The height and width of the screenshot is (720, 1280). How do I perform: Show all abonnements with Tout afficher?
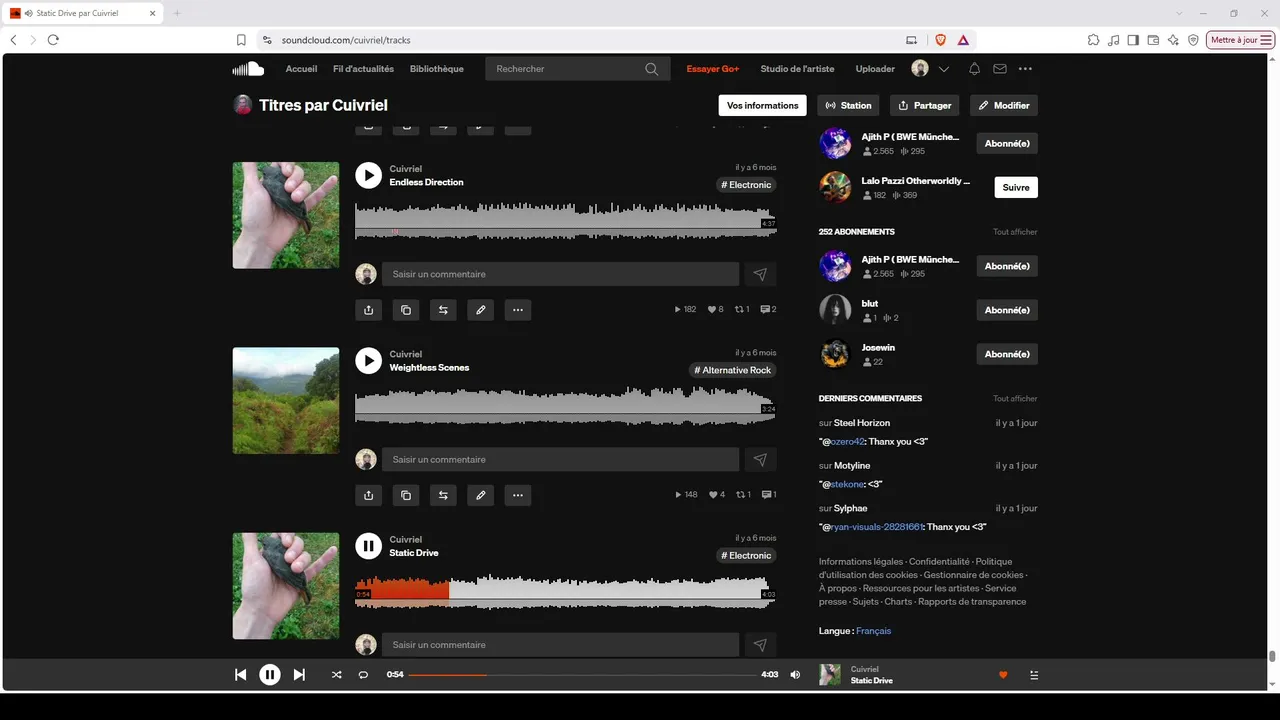pyautogui.click(x=1015, y=232)
